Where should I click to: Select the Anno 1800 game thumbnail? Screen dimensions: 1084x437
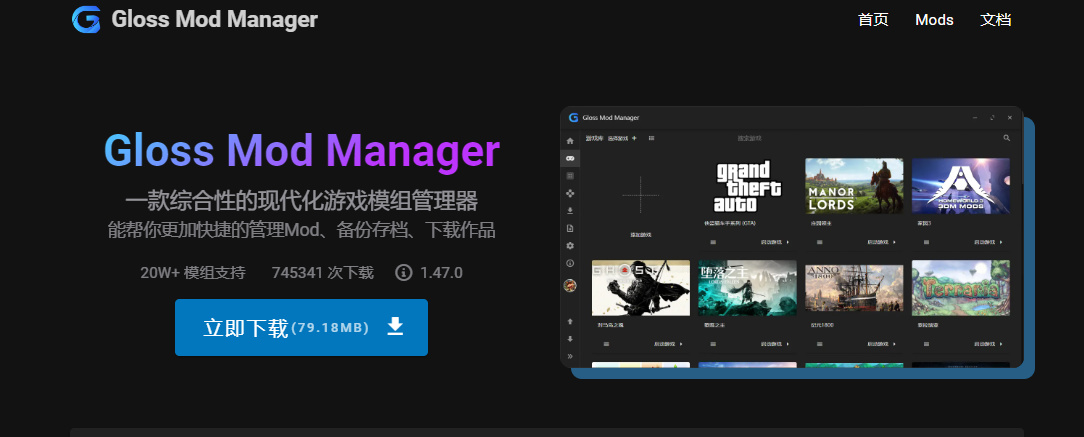[x=854, y=288]
